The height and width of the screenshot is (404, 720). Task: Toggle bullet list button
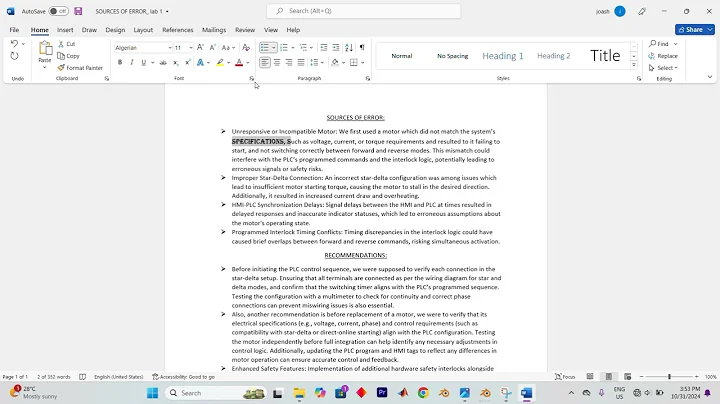[x=265, y=47]
